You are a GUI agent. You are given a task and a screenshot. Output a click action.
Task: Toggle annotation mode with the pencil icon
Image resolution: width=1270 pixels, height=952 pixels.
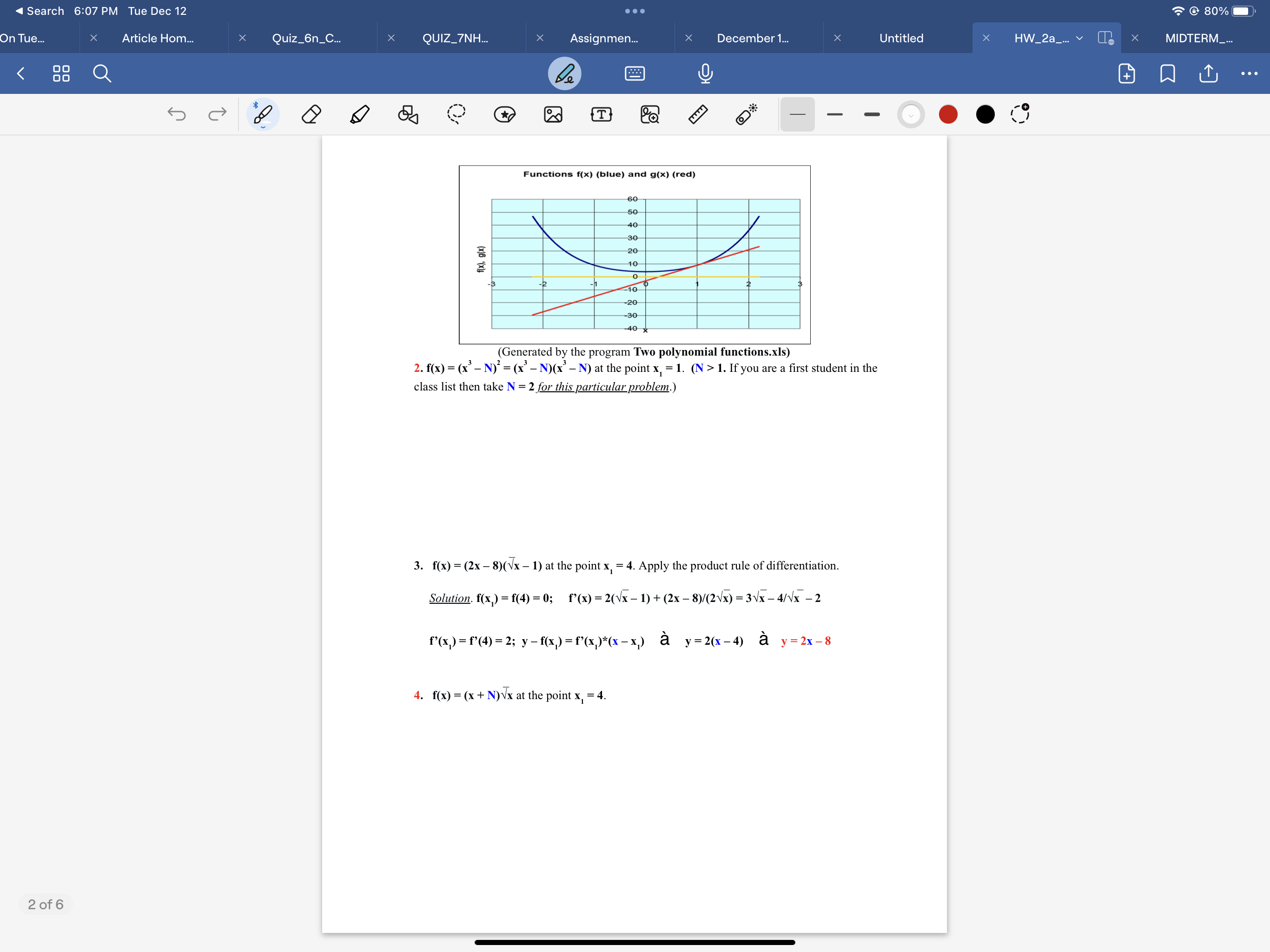[x=565, y=73]
